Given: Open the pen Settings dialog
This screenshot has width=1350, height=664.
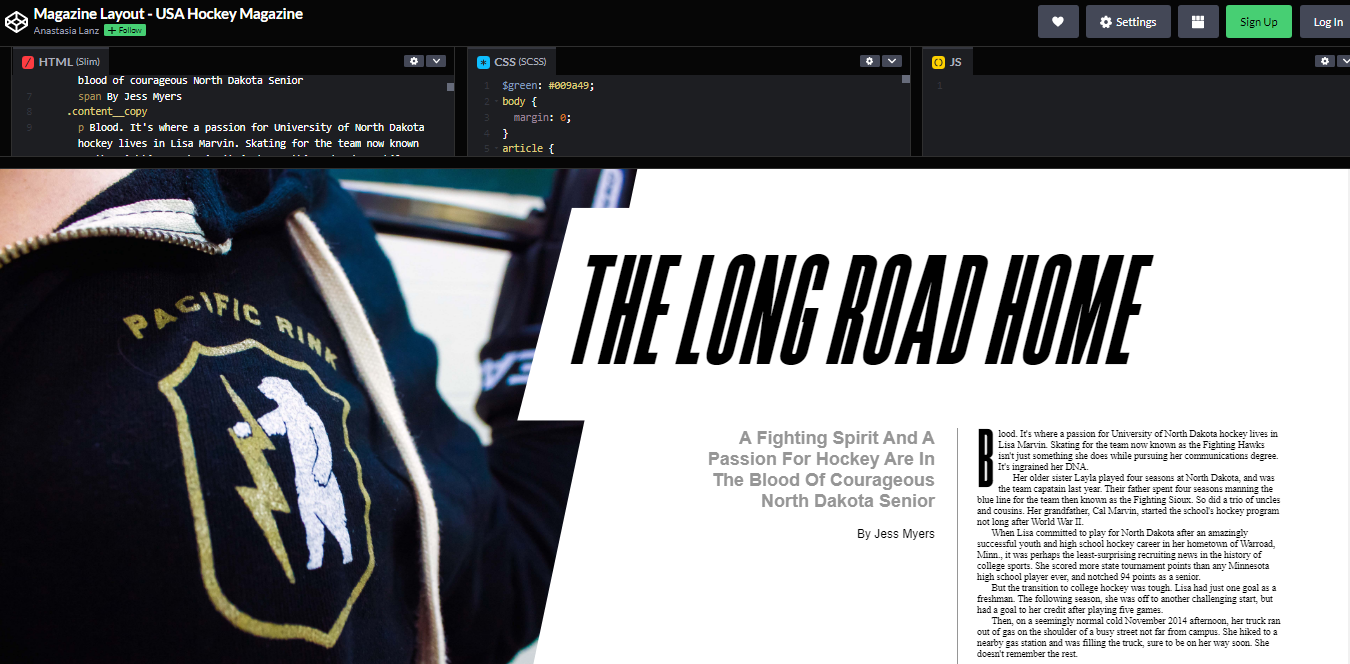Looking at the screenshot, I should (x=1128, y=21).
